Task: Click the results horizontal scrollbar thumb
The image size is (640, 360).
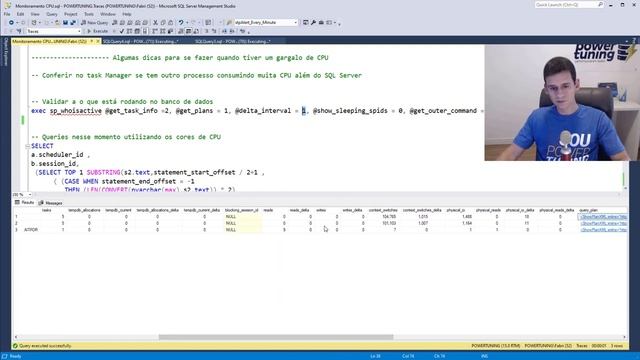Action: pos(276,337)
